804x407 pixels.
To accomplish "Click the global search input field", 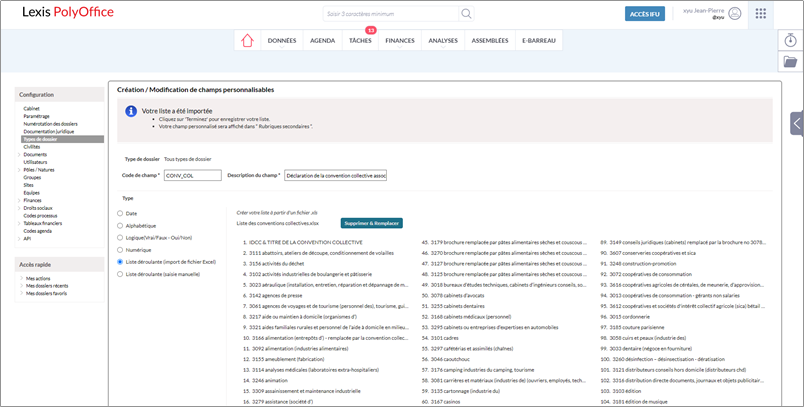I will (x=390, y=14).
